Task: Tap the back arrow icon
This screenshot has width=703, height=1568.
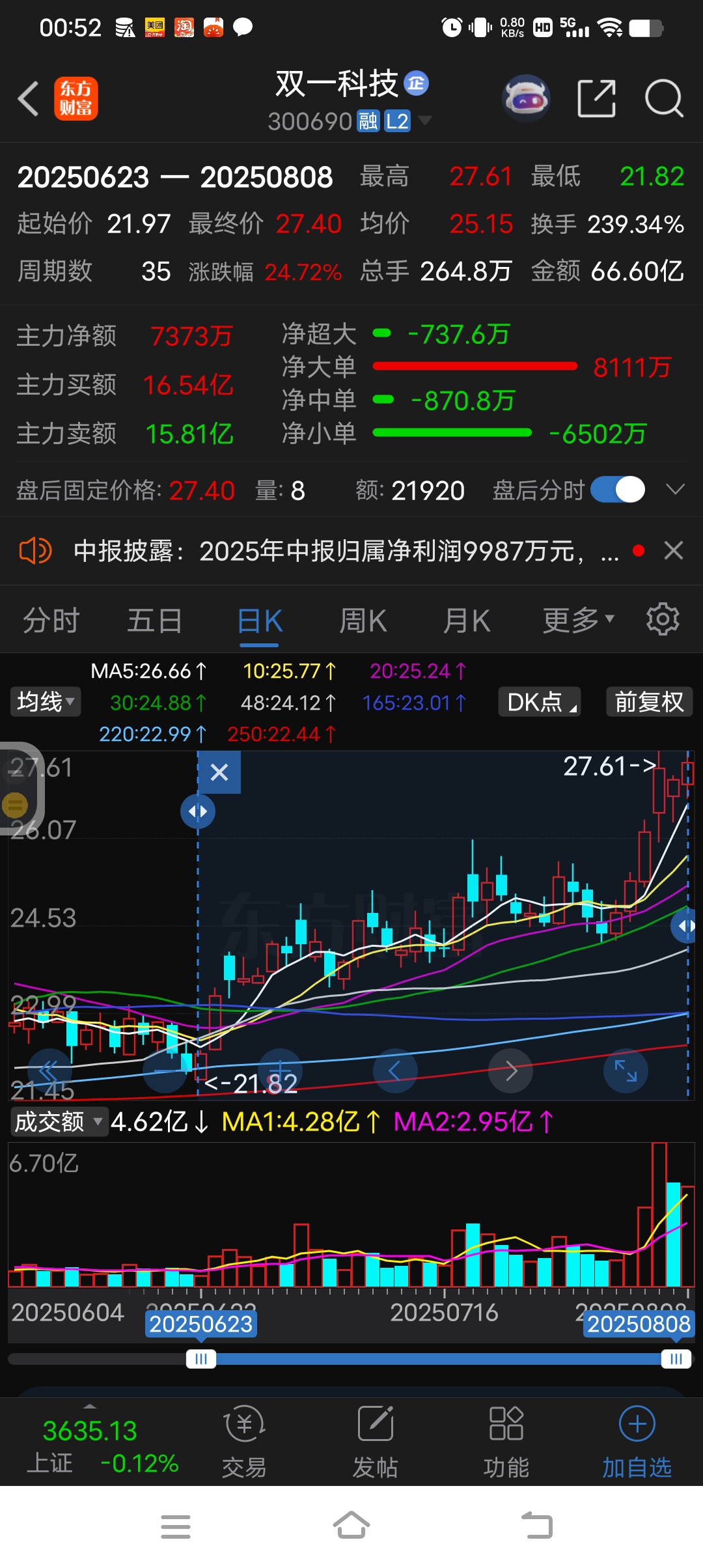Action: pyautogui.click(x=28, y=99)
